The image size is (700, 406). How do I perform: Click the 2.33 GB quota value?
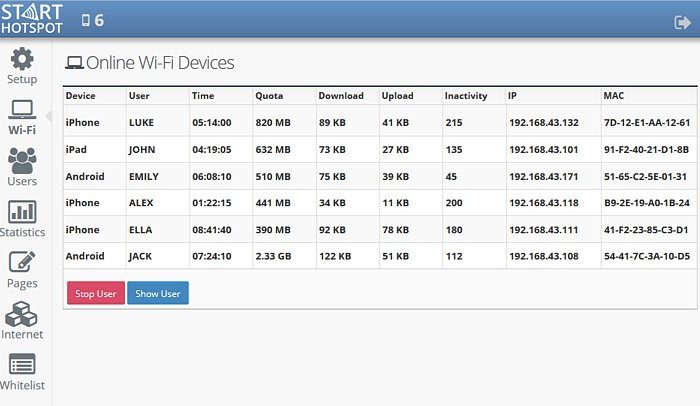[x=273, y=256]
